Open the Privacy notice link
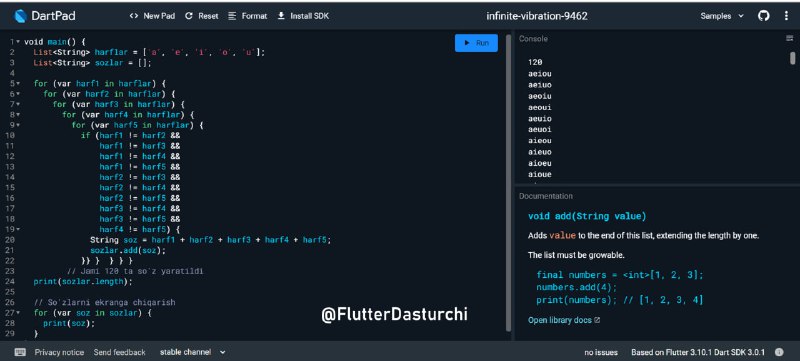 coord(60,352)
